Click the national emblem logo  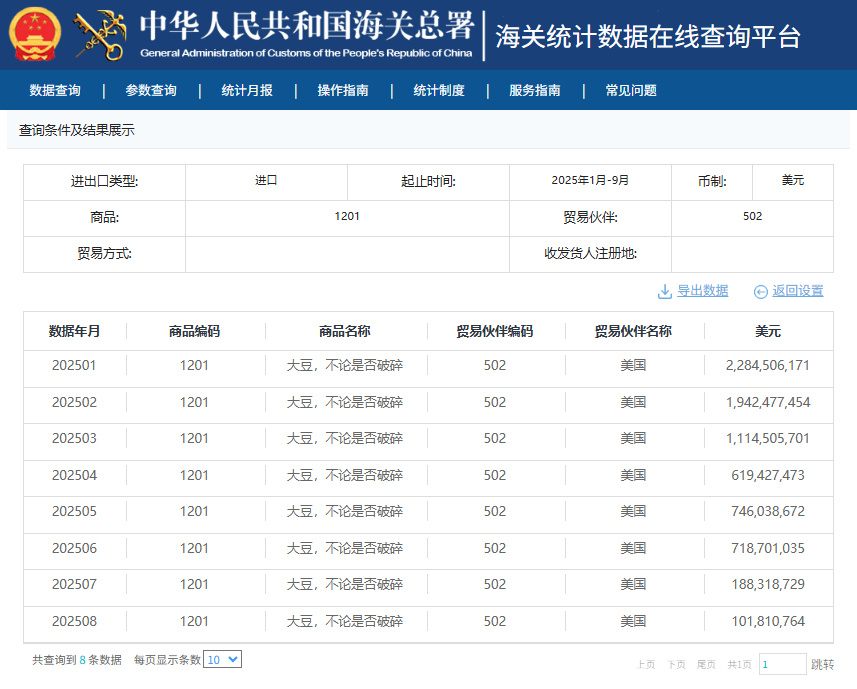click(x=35, y=34)
